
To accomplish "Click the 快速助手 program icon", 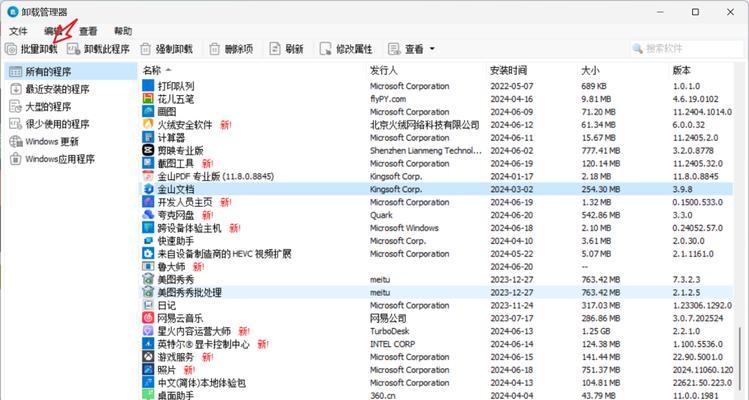I will (148, 240).
